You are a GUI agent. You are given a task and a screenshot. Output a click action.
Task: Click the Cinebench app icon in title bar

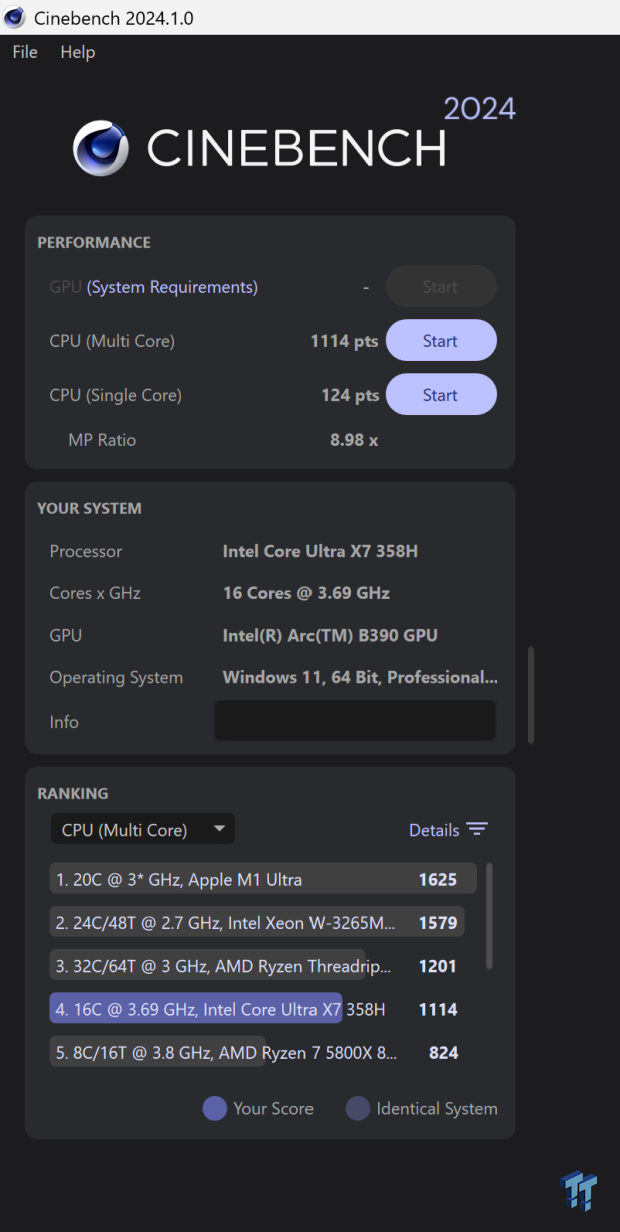coord(14,18)
